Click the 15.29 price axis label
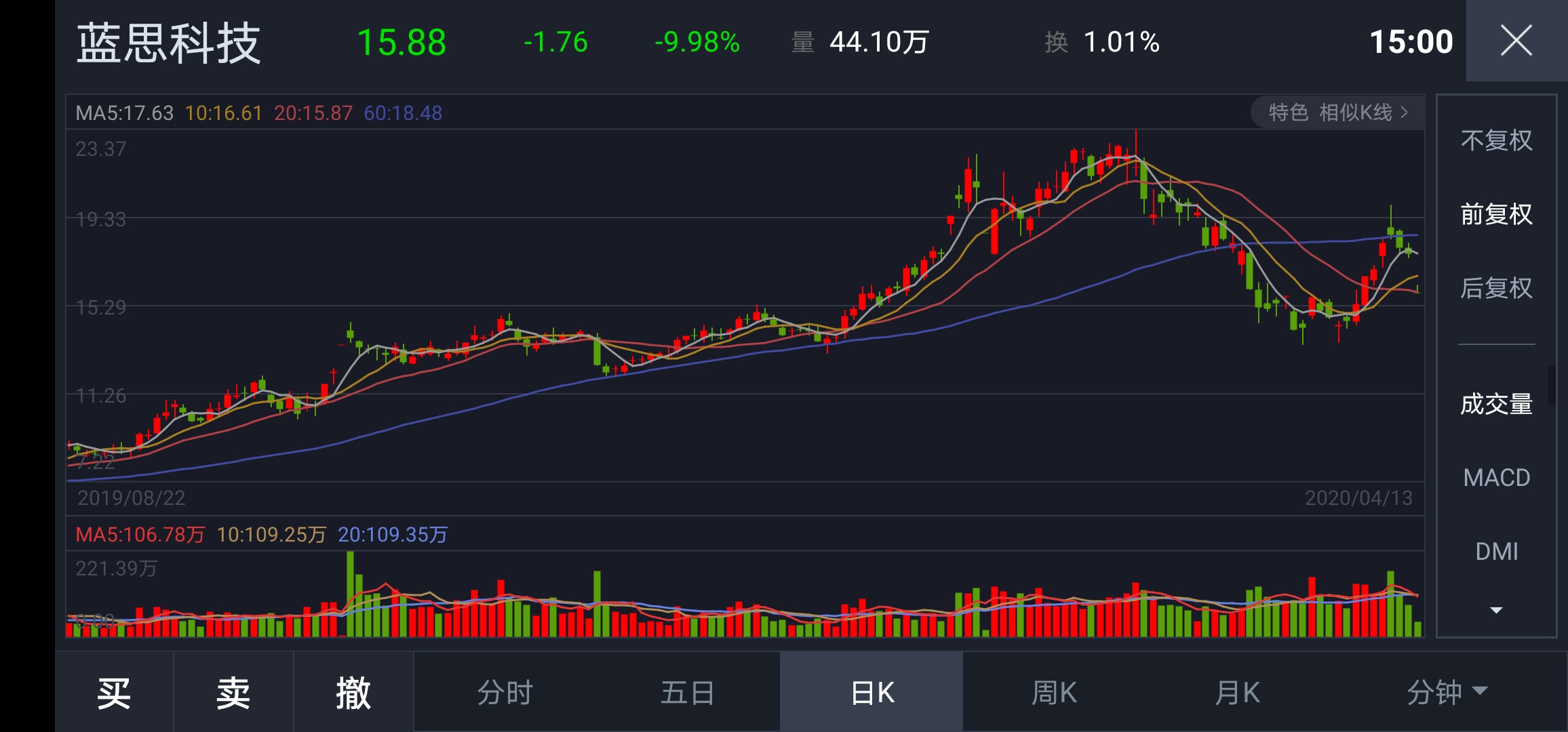The height and width of the screenshot is (732, 1568). click(x=101, y=308)
